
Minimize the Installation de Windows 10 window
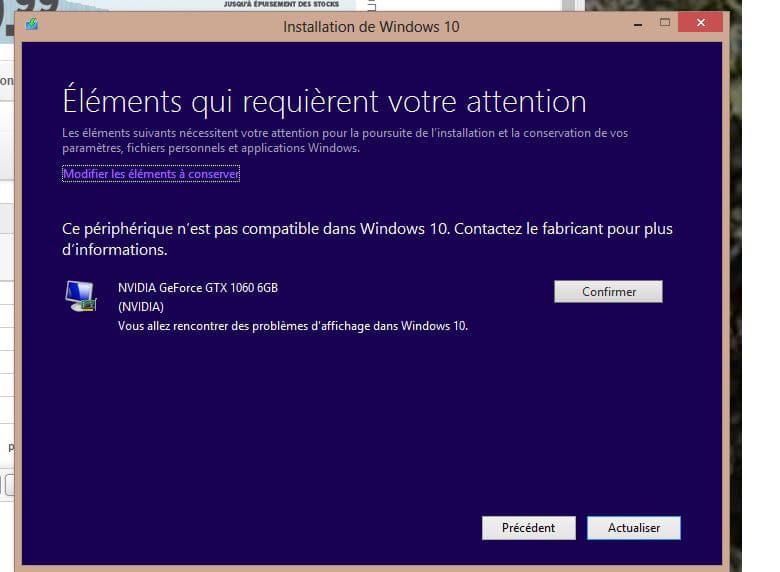coord(638,23)
